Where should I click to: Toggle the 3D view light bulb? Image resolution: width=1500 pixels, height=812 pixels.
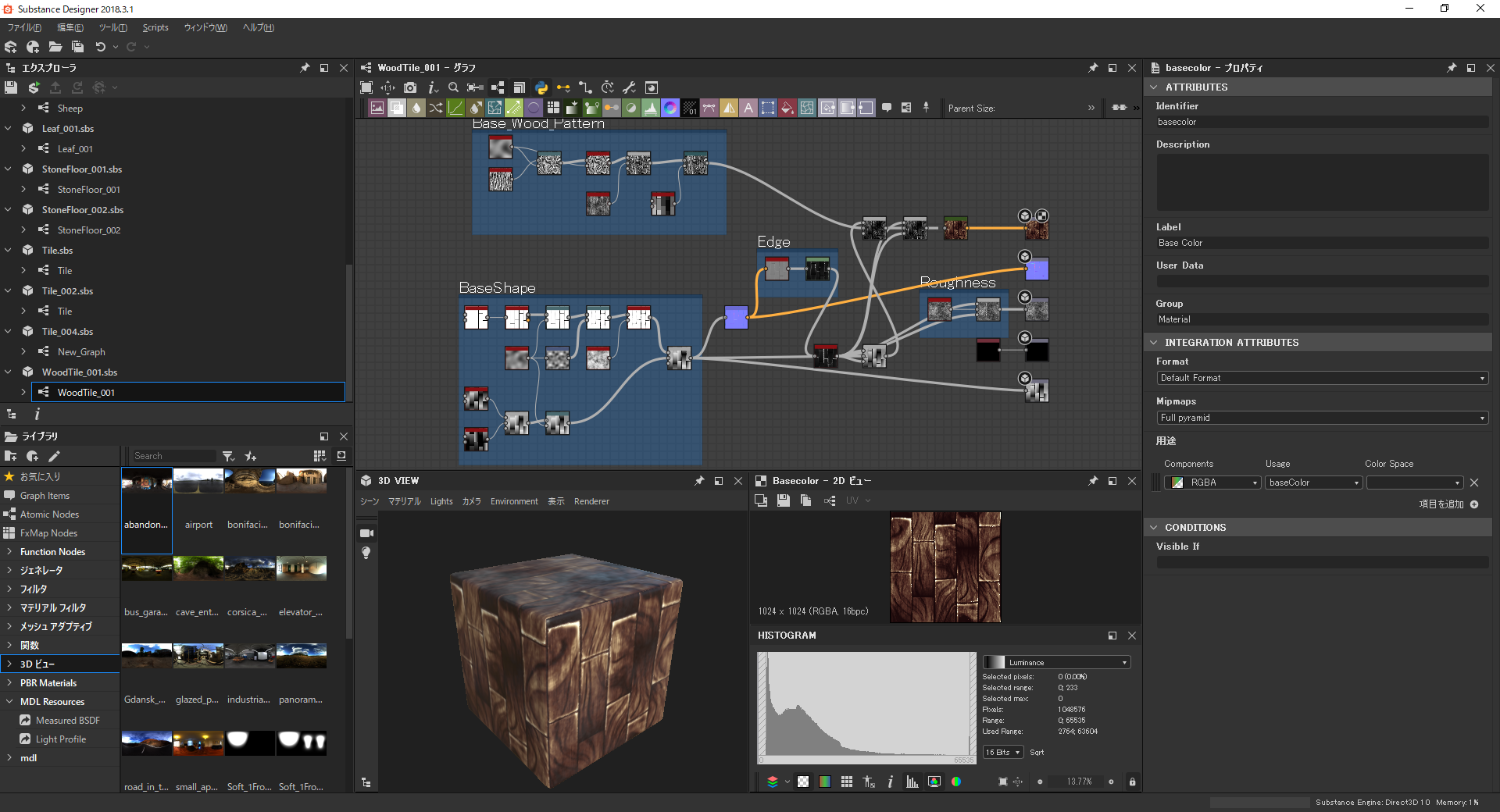[x=366, y=553]
